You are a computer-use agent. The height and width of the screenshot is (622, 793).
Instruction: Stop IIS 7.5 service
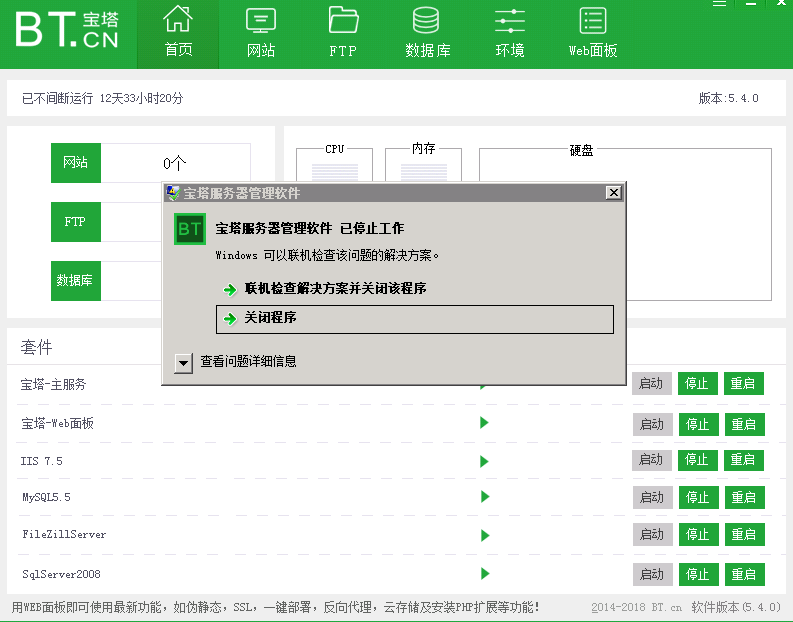point(697,460)
